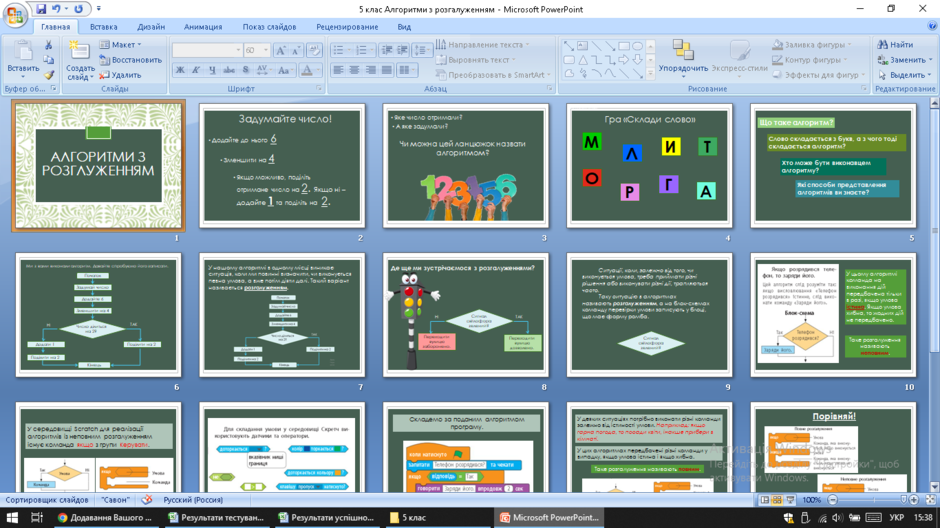The width and height of the screenshot is (940, 528).
Task: Click the Save icon in quick access toolbar
Action: coord(41,9)
